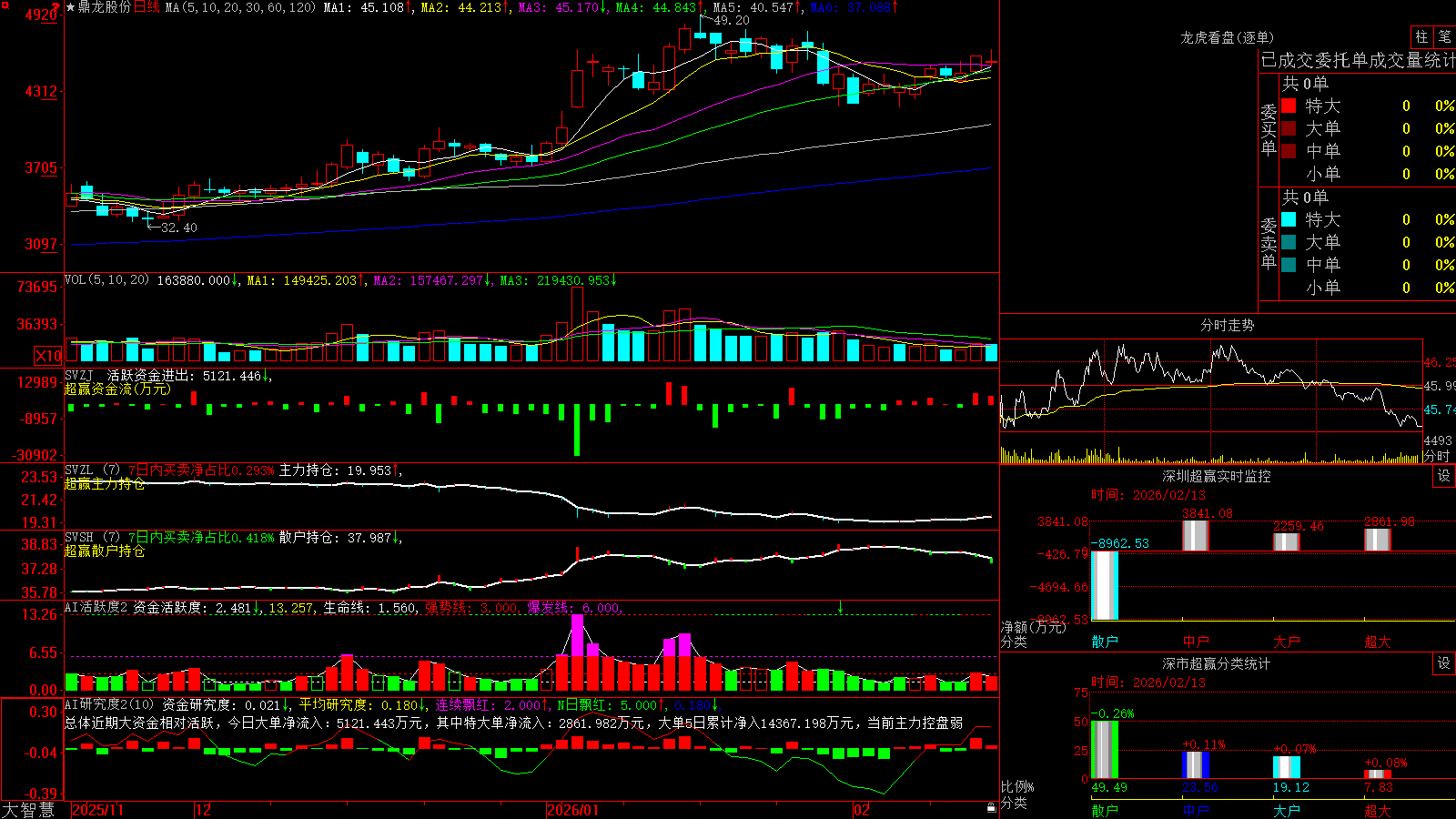Open 设 settings for 深市超赢分类统计

pos(1444,663)
